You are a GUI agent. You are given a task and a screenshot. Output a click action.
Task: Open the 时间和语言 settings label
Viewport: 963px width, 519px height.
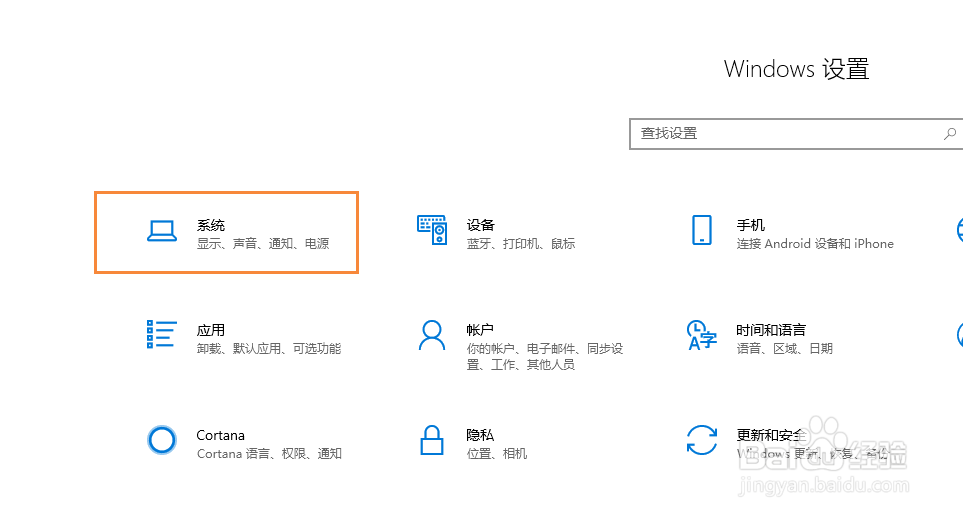point(771,330)
